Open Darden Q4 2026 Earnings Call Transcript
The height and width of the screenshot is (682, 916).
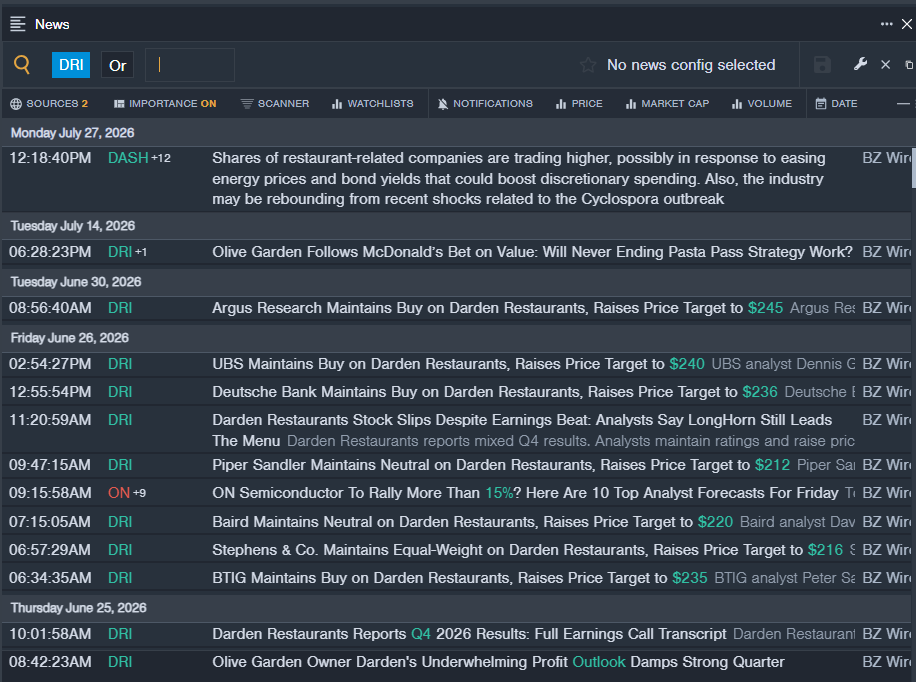pos(469,633)
